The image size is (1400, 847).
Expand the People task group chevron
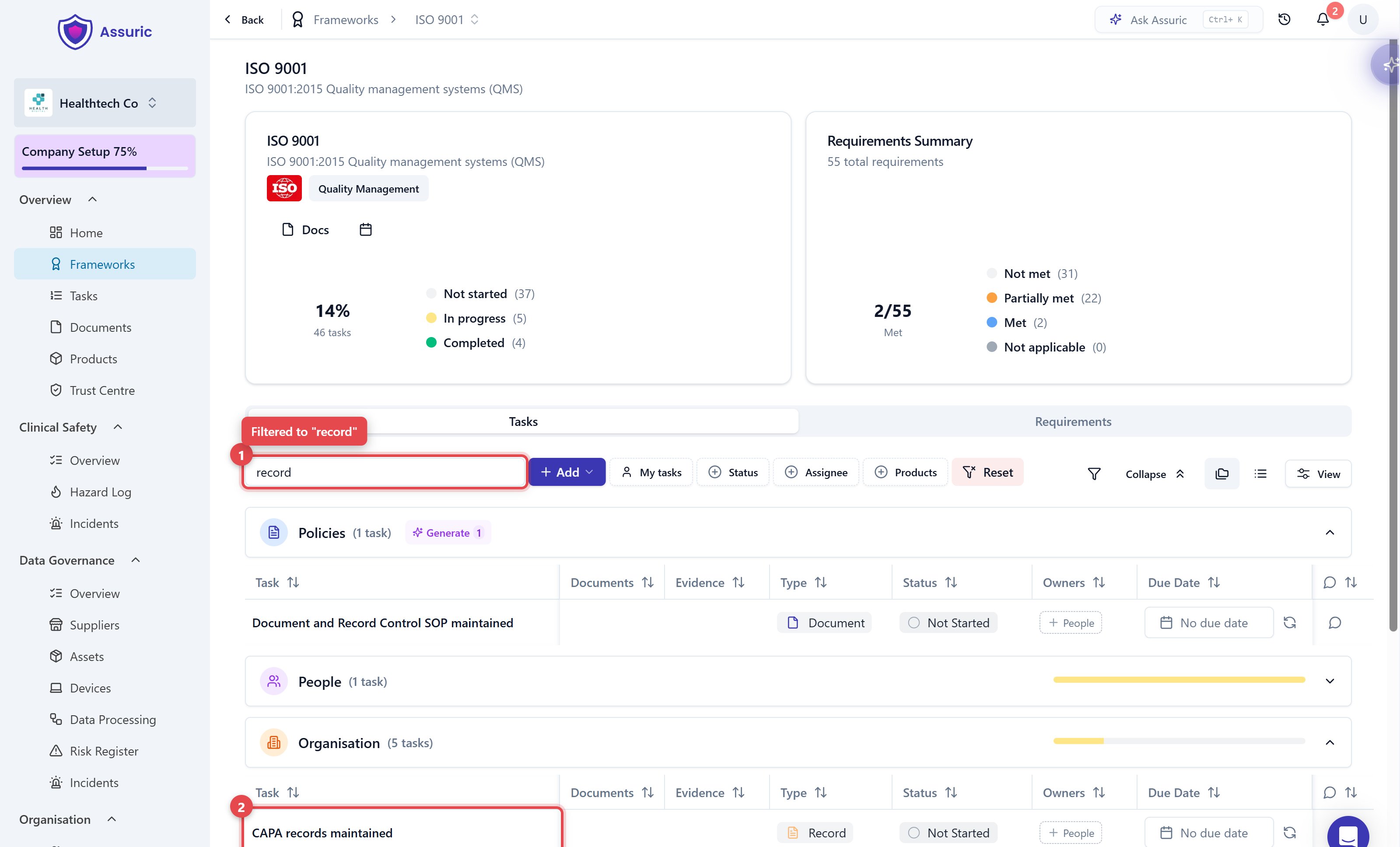point(1330,681)
